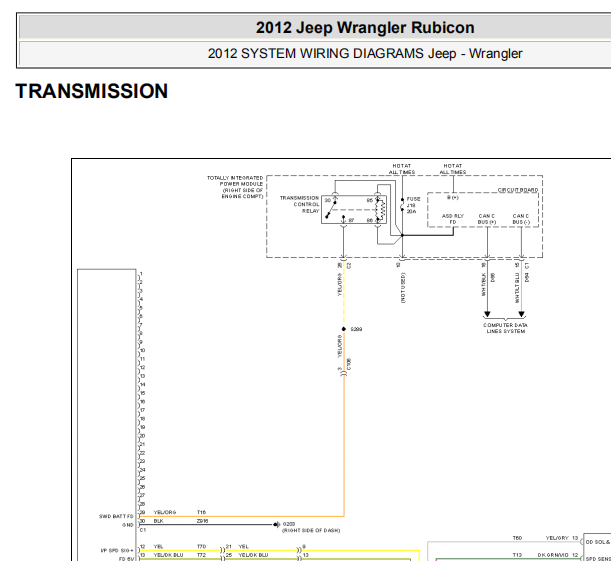Select the C106 connector label
Viewport: 611px width, 561px height.
[x=349, y=364]
